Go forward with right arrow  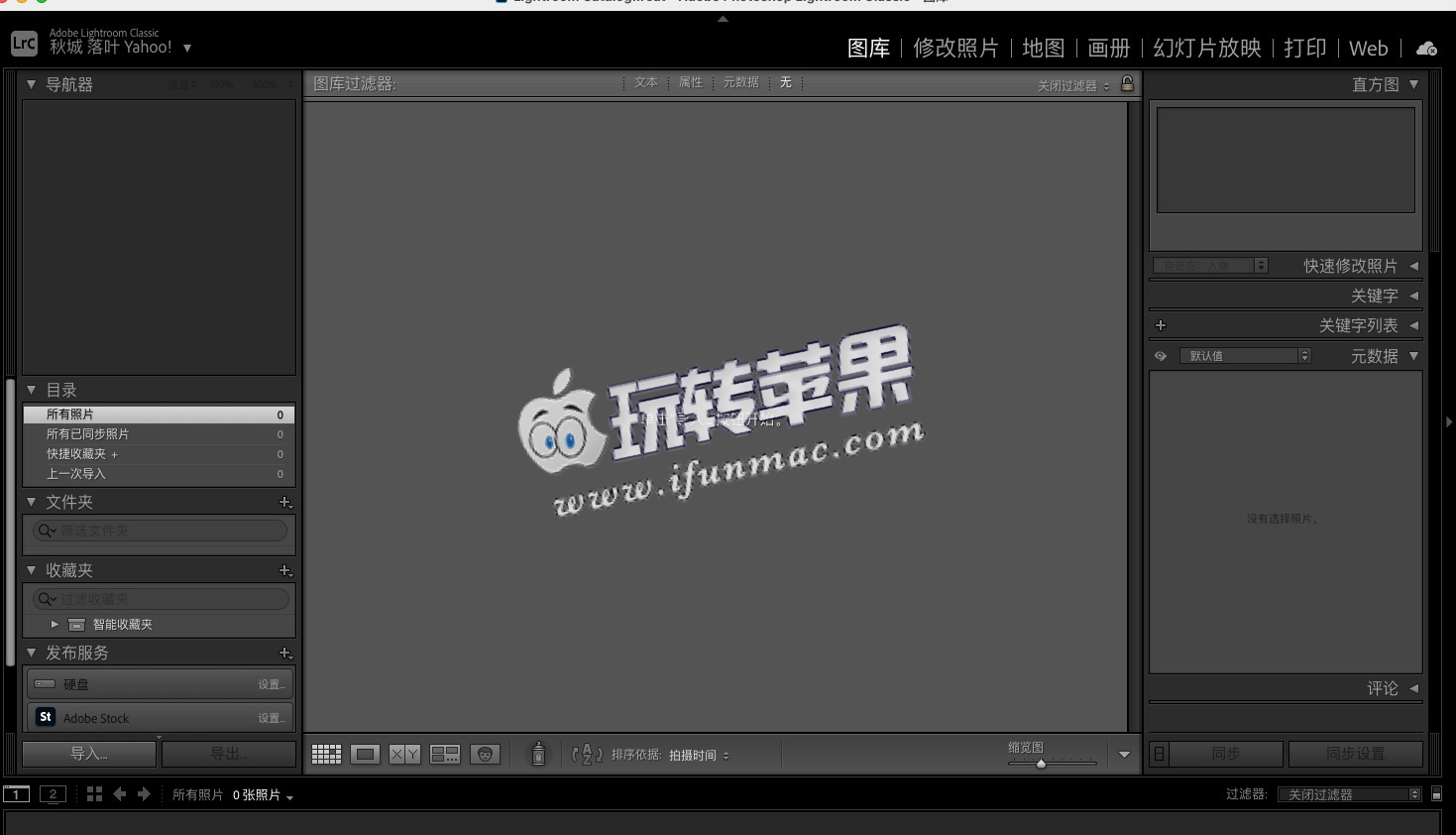coord(144,794)
